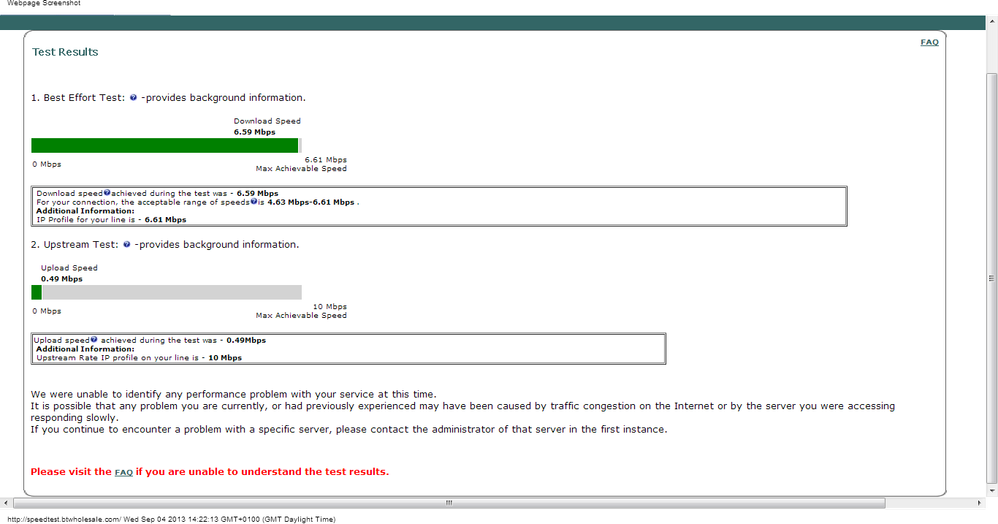This screenshot has height=524, width=998.
Task: Click 'Upstream Rate IP profile' row
Action: click(139, 358)
